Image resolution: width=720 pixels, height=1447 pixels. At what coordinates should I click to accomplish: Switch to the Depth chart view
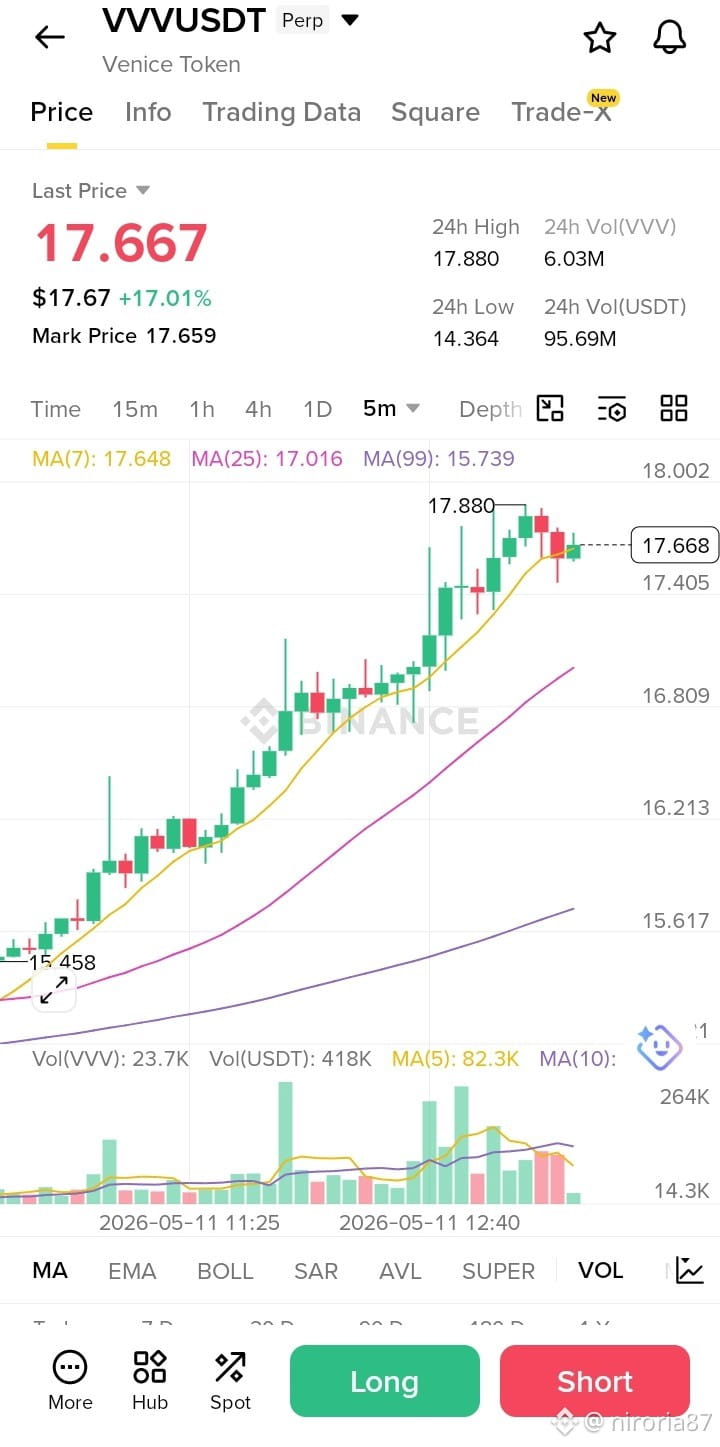[x=490, y=409]
